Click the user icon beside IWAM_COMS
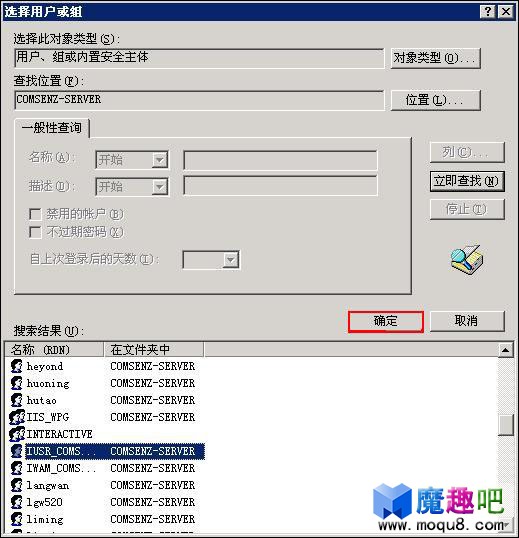This screenshot has width=519, height=538. point(16,468)
